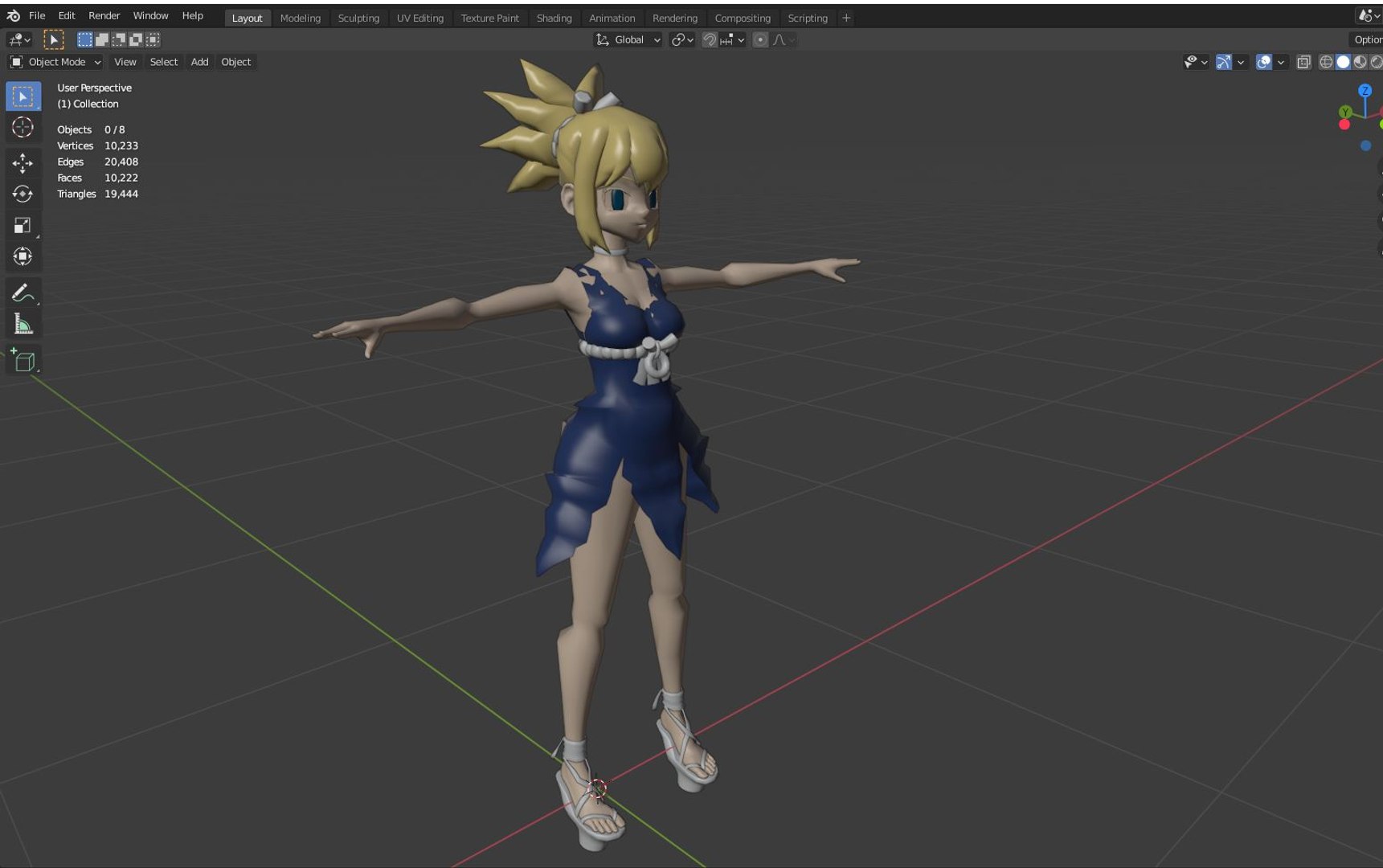Select the Transform tool
This screenshot has width=1383, height=868.
(x=23, y=256)
